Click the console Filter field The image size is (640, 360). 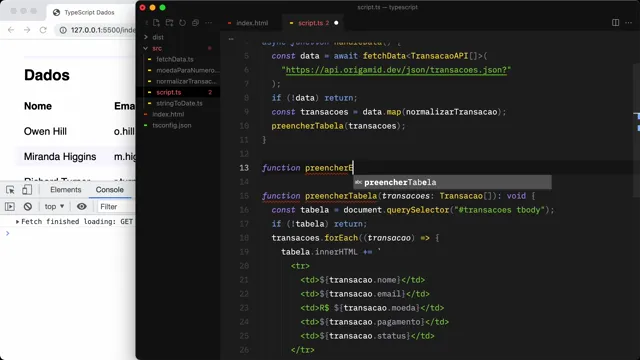click(116, 207)
